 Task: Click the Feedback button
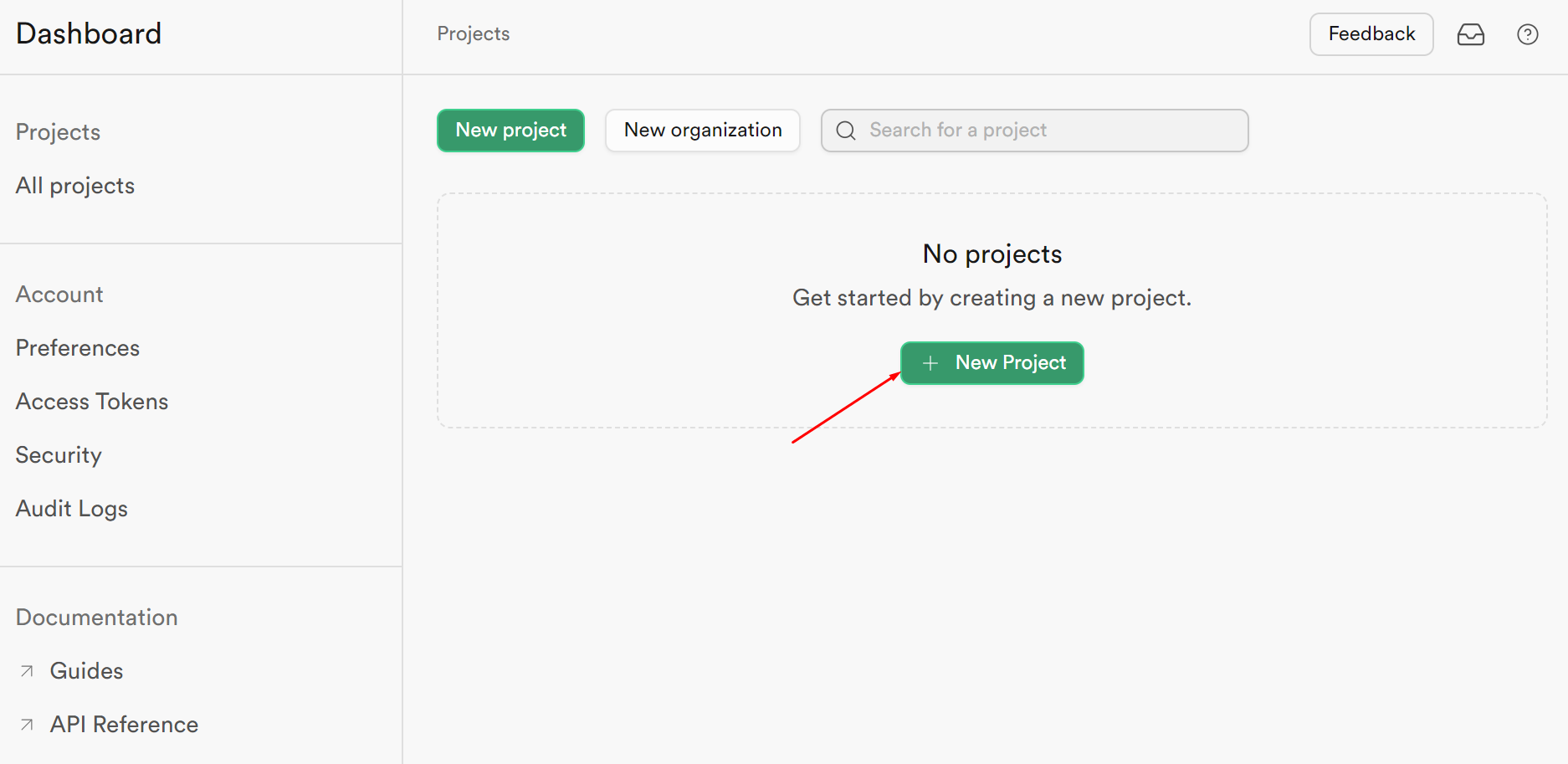1371,34
